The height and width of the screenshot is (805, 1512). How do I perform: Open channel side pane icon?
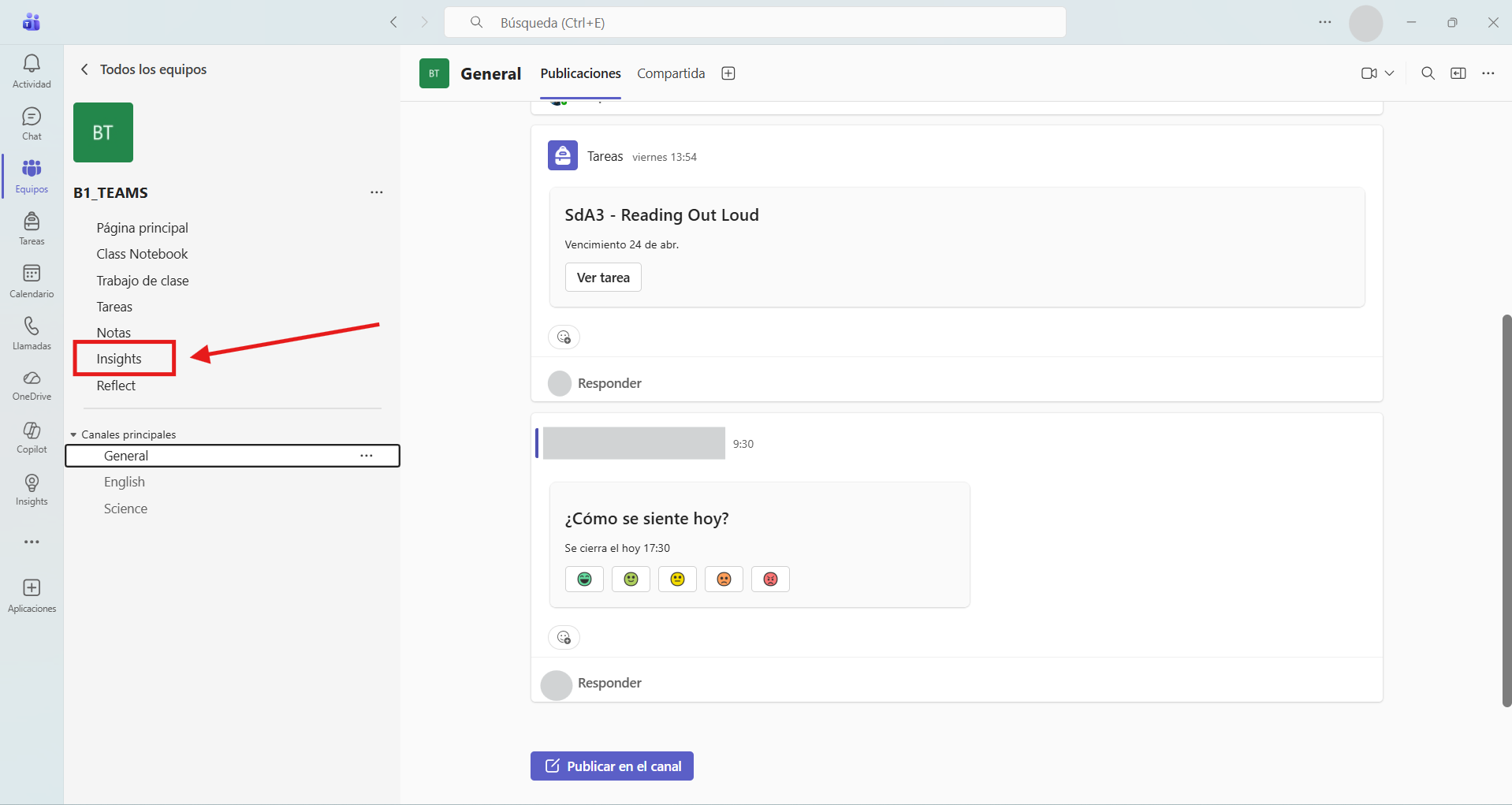tap(1458, 73)
